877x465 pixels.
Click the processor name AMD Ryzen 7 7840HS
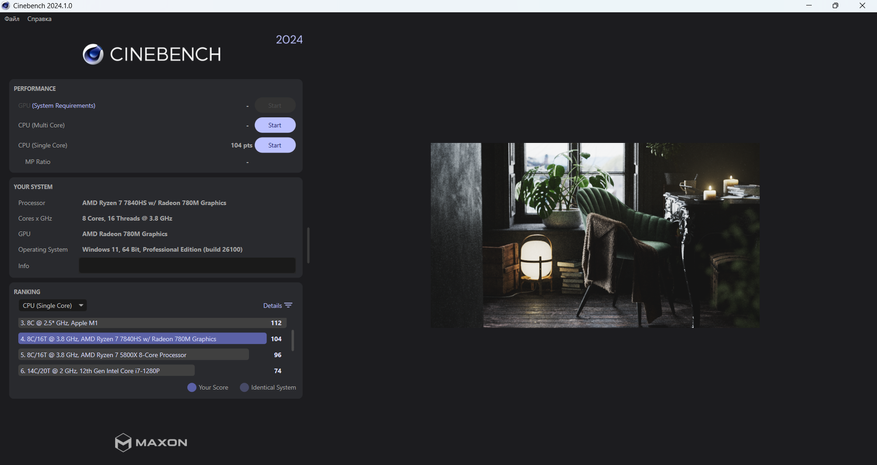click(154, 203)
